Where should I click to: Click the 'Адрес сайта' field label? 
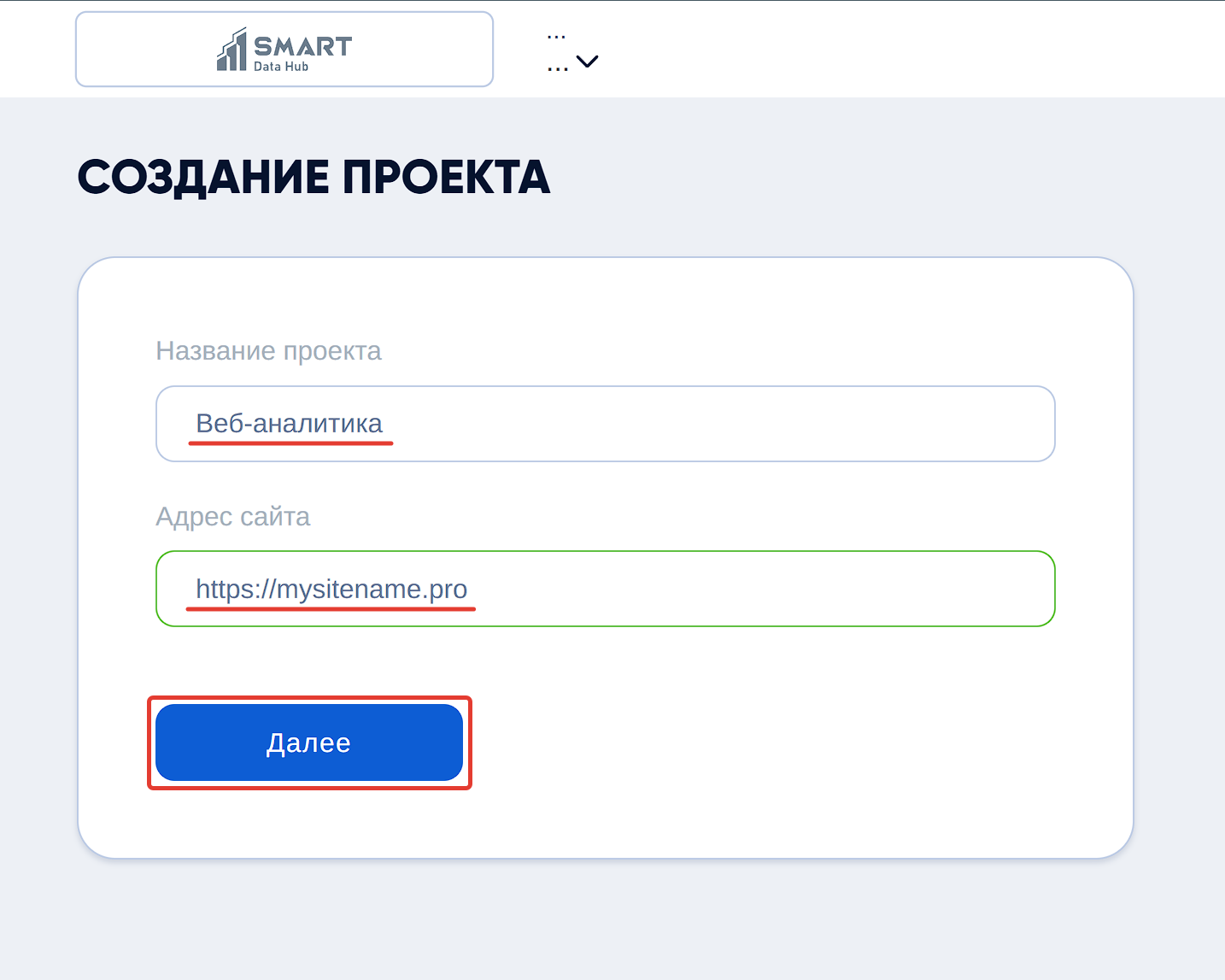[232, 517]
